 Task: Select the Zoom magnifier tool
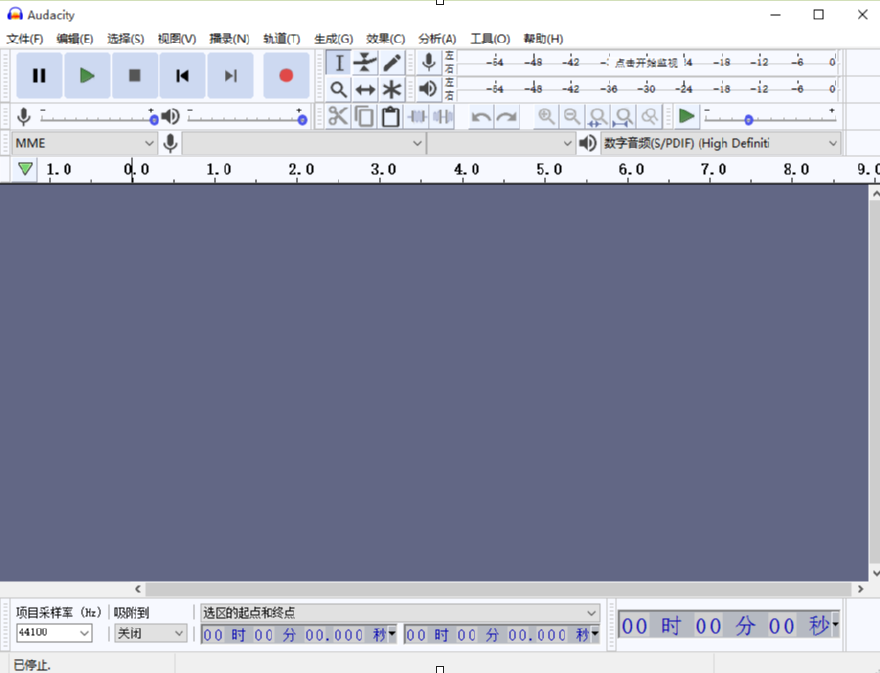pos(338,89)
